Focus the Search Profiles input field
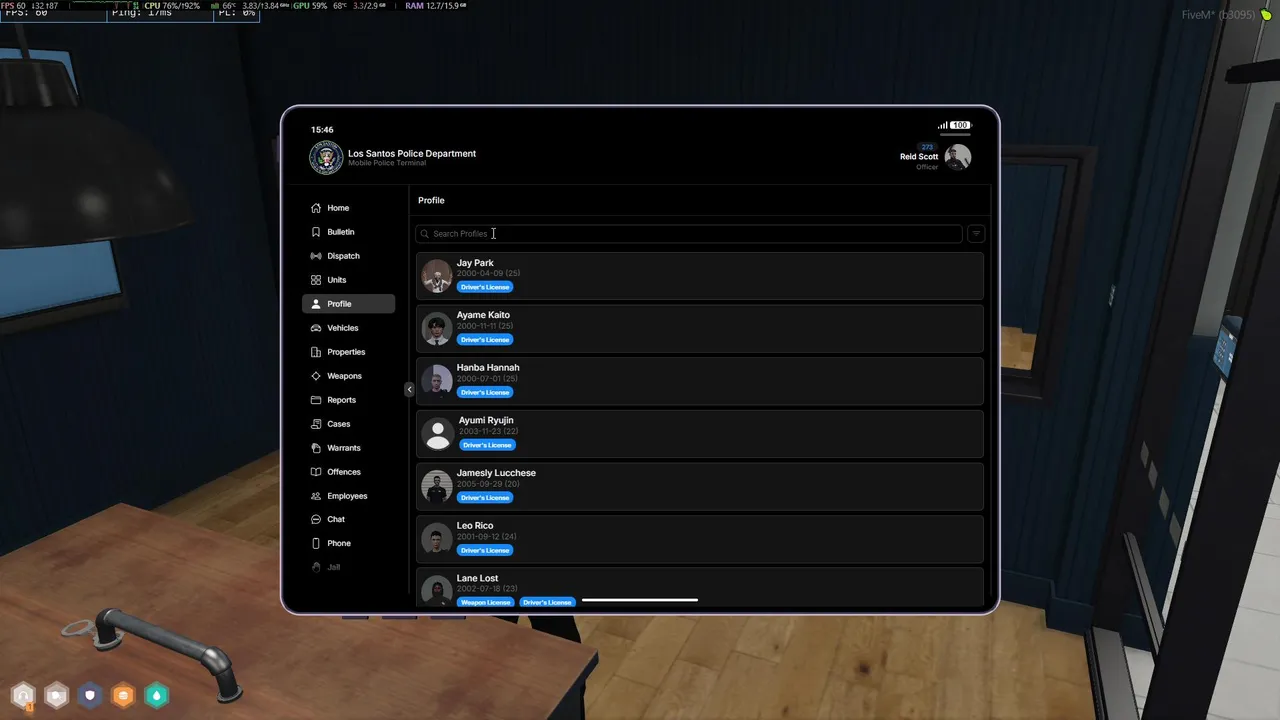 tap(689, 234)
